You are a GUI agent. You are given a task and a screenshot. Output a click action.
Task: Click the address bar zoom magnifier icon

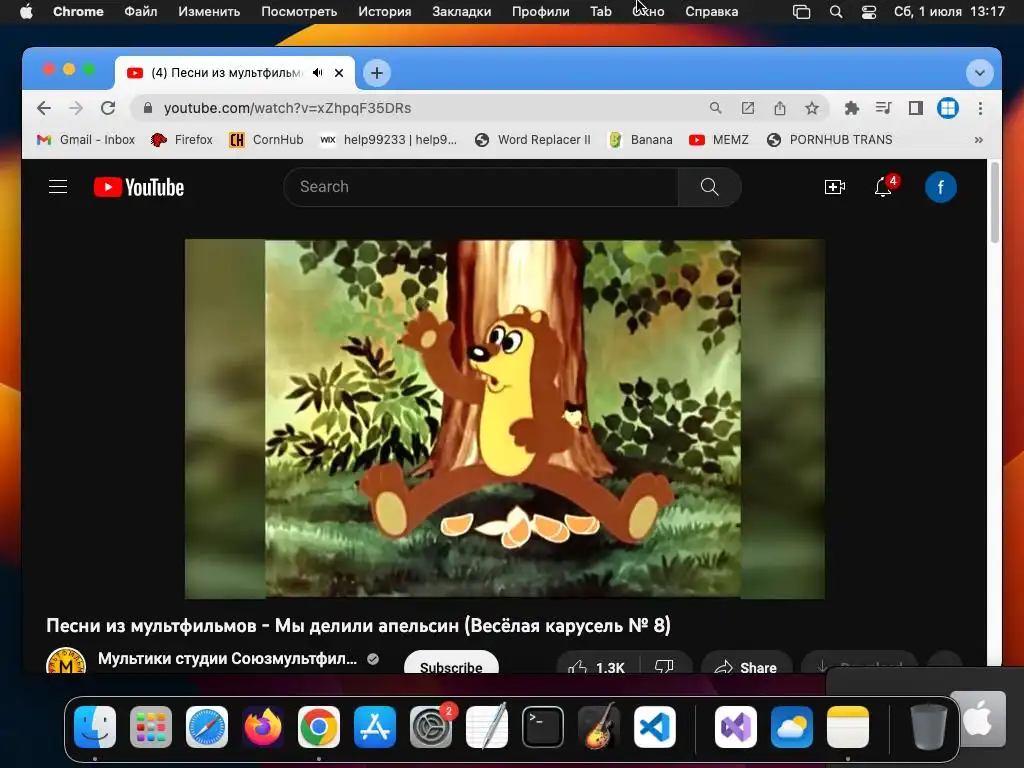coord(716,108)
